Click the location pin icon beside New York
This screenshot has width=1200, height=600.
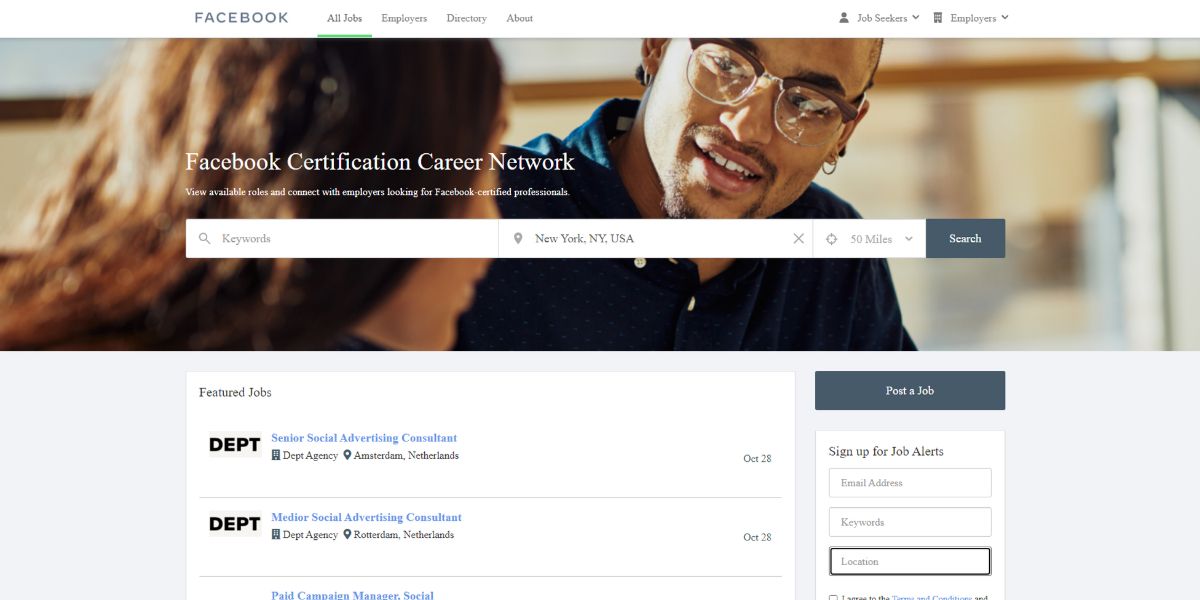click(x=518, y=239)
